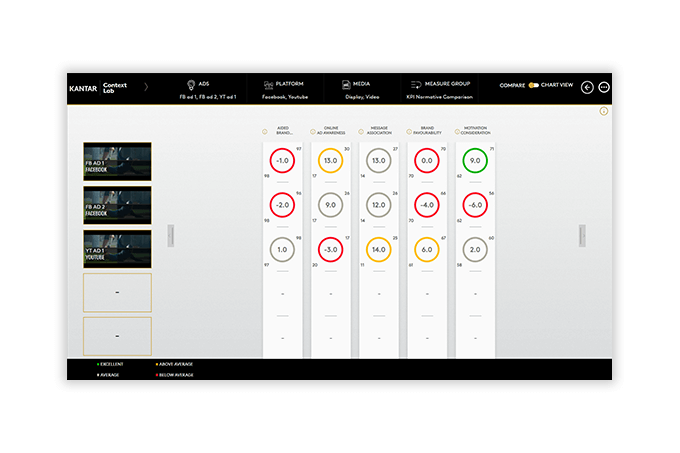The image size is (680, 453).
Task: Select the FB AD 1 Facebook thumbnail
Action: 117,160
